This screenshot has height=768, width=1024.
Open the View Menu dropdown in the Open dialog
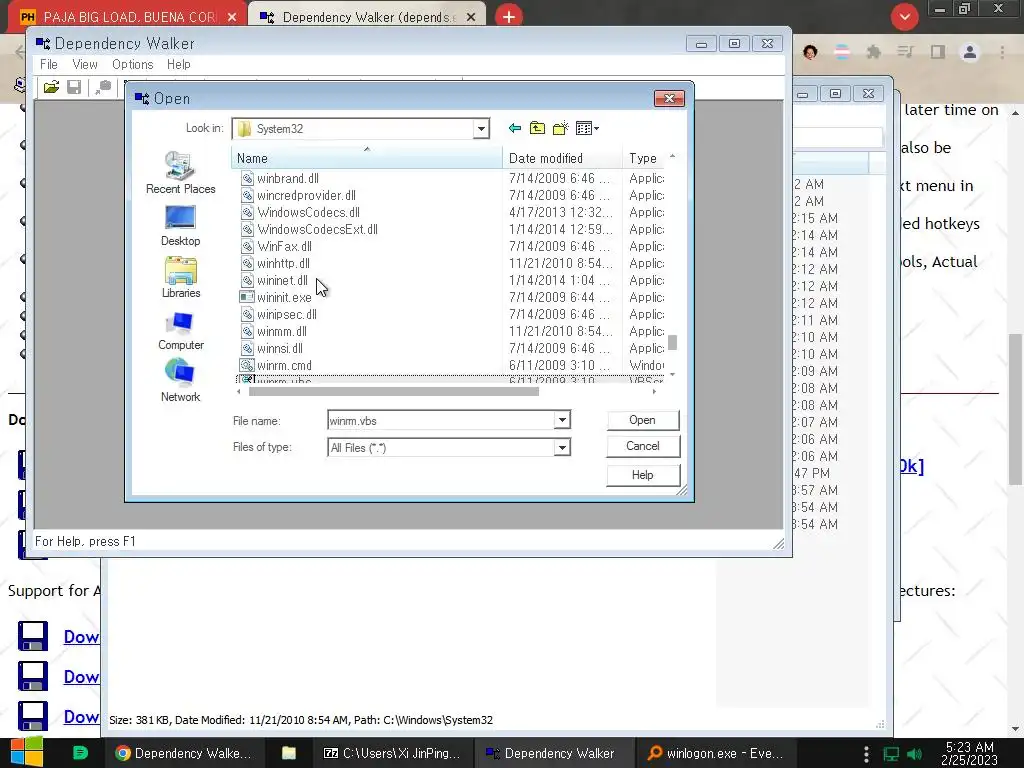[x=587, y=128]
